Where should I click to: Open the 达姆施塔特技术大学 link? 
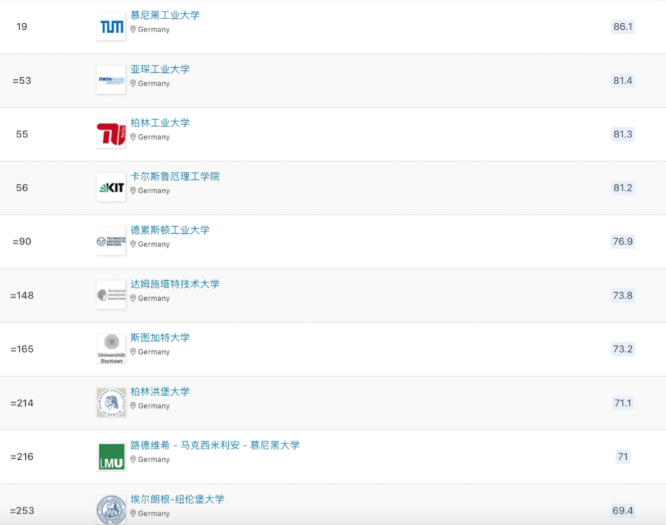tap(175, 284)
